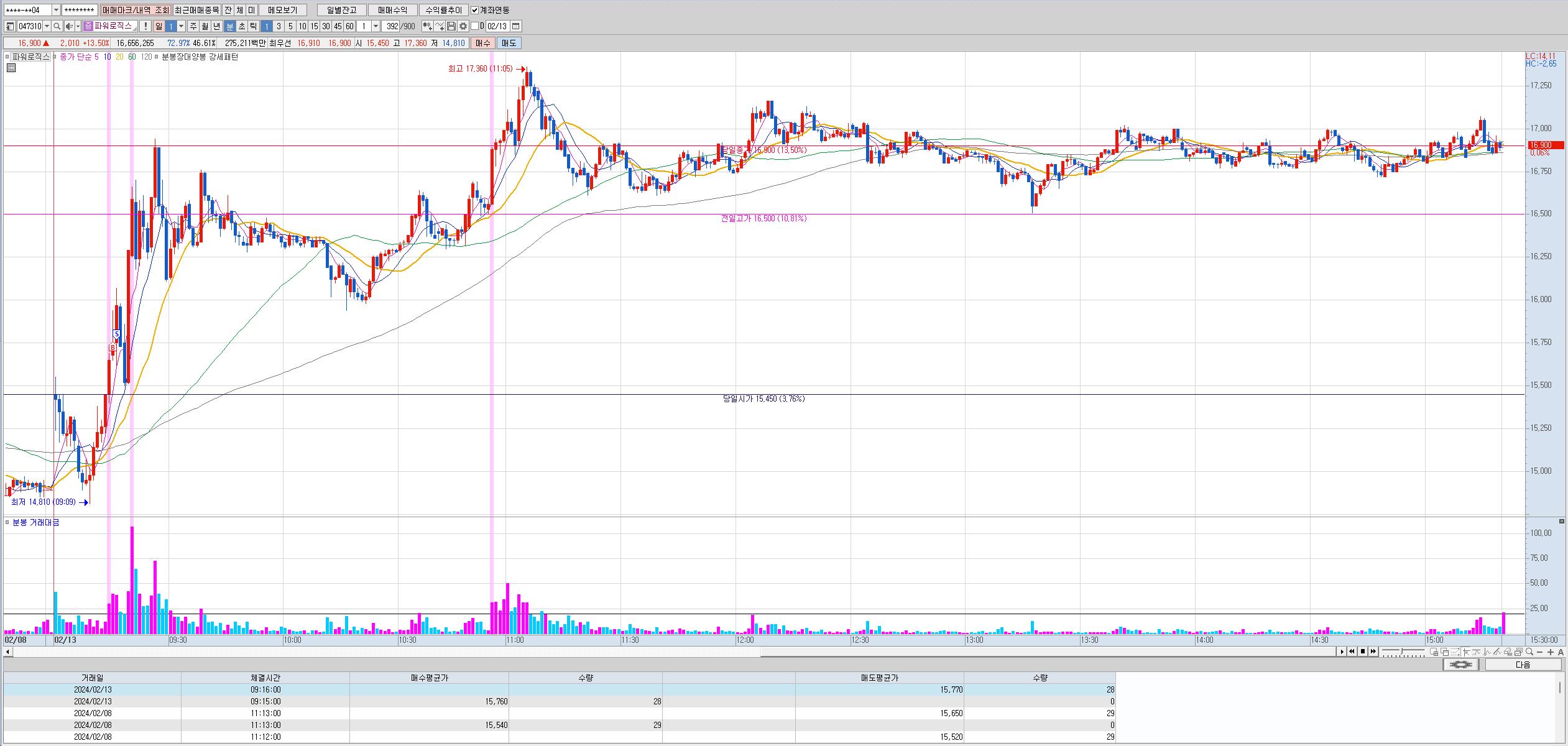Click the red 매수 buy button
This screenshot has width=1568, height=746.
point(482,43)
